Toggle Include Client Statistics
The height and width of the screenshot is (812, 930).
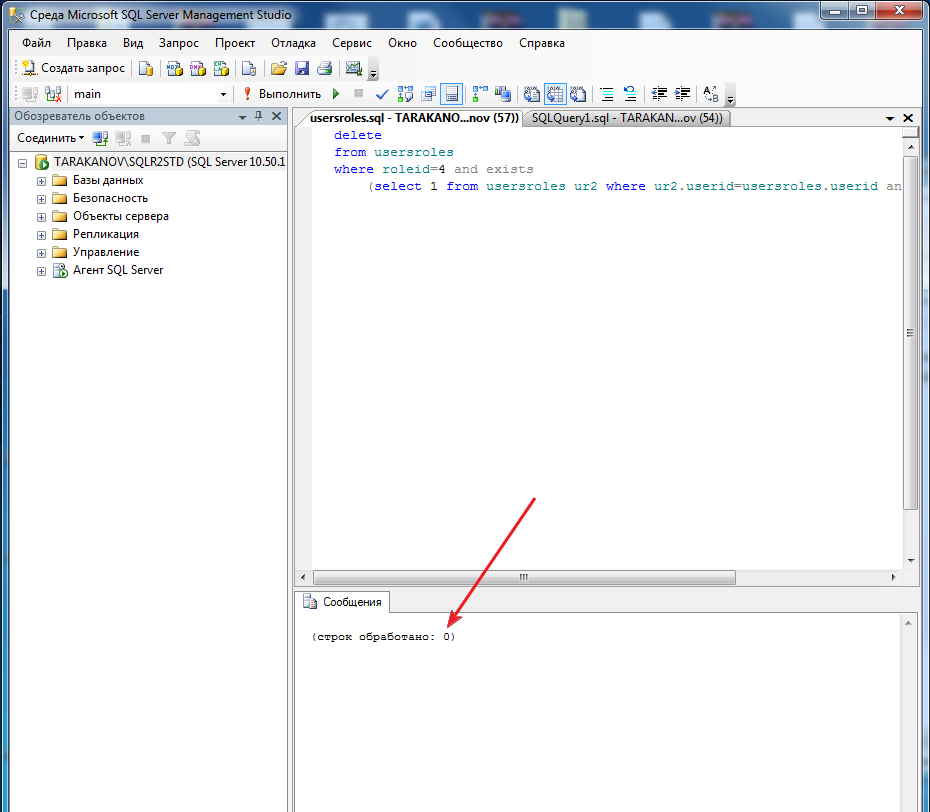(503, 94)
